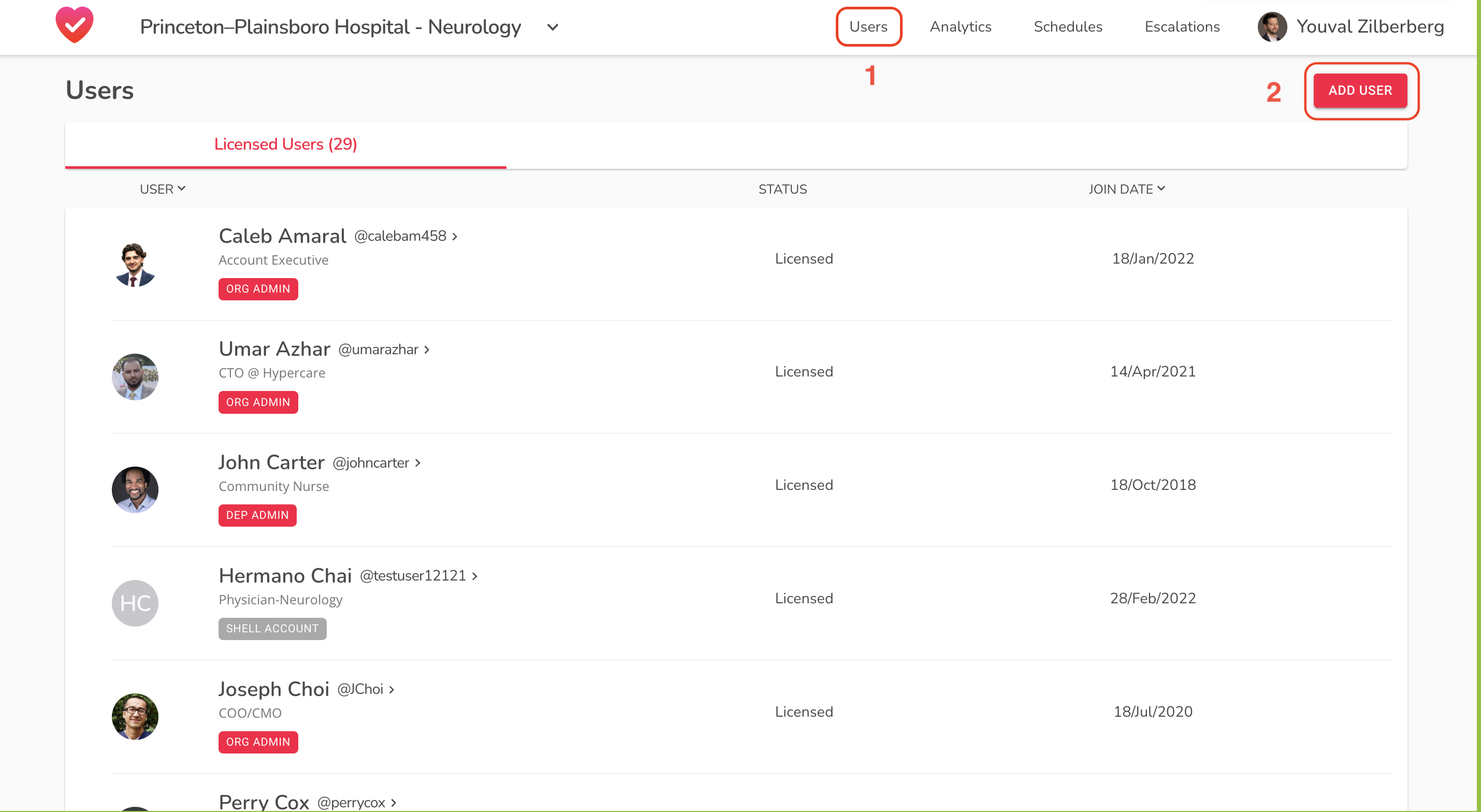
Task: Click Umar Azhar's ORG ADMIN badge
Action: 258,402
